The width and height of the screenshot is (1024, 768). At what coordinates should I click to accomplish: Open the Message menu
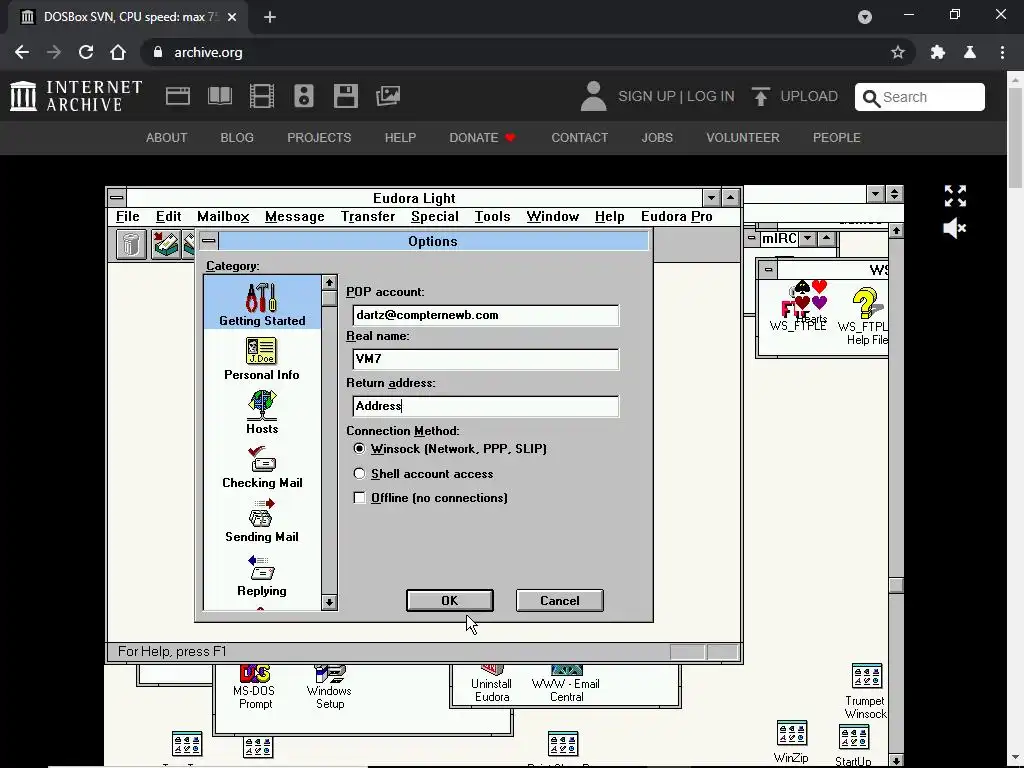(x=295, y=216)
